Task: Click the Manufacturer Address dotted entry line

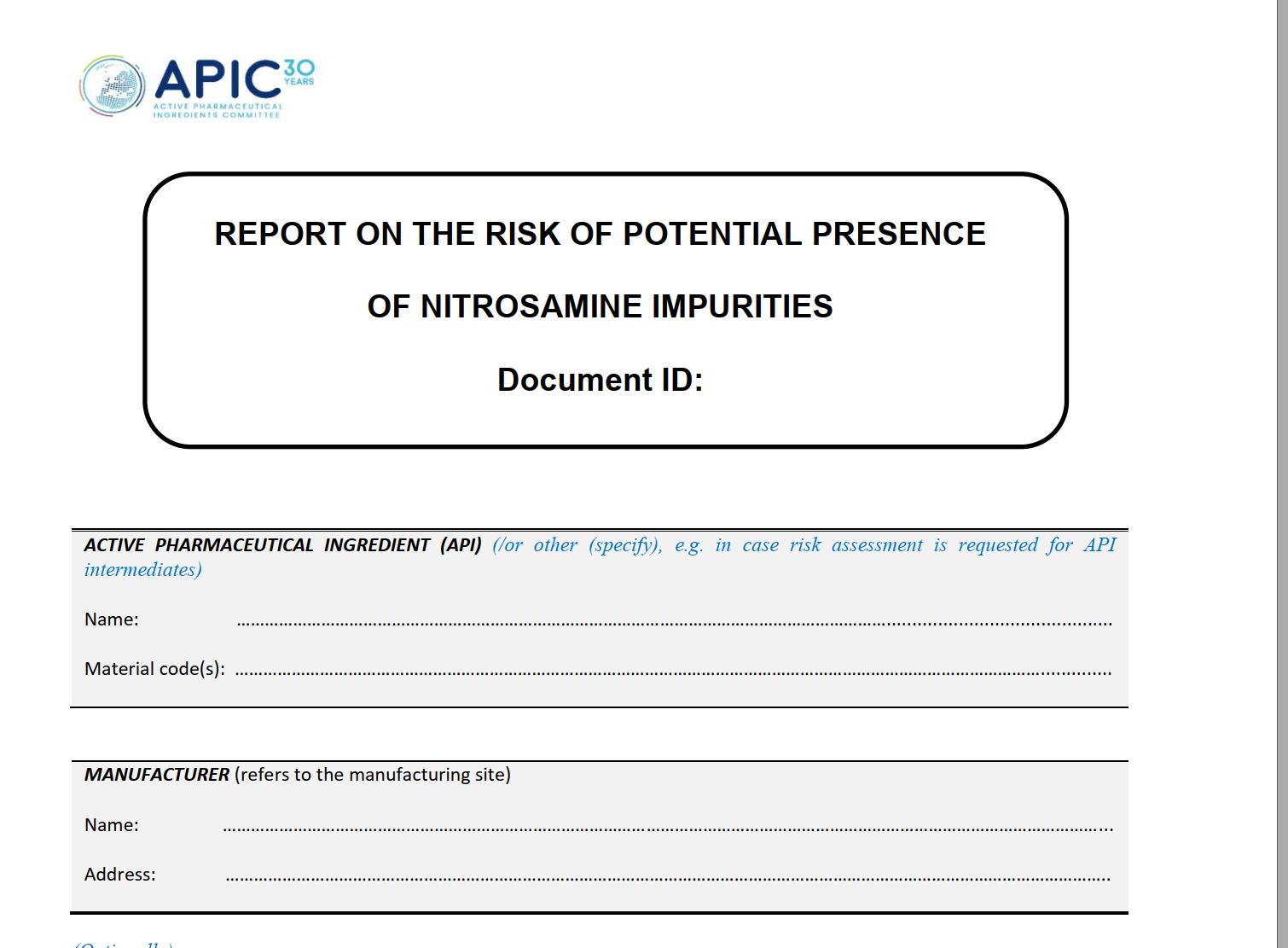Action: pos(667,877)
